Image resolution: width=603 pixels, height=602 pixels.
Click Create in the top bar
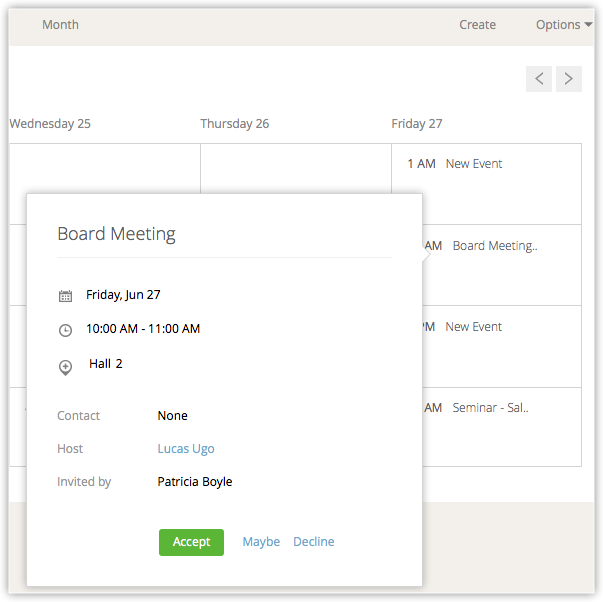tap(477, 25)
